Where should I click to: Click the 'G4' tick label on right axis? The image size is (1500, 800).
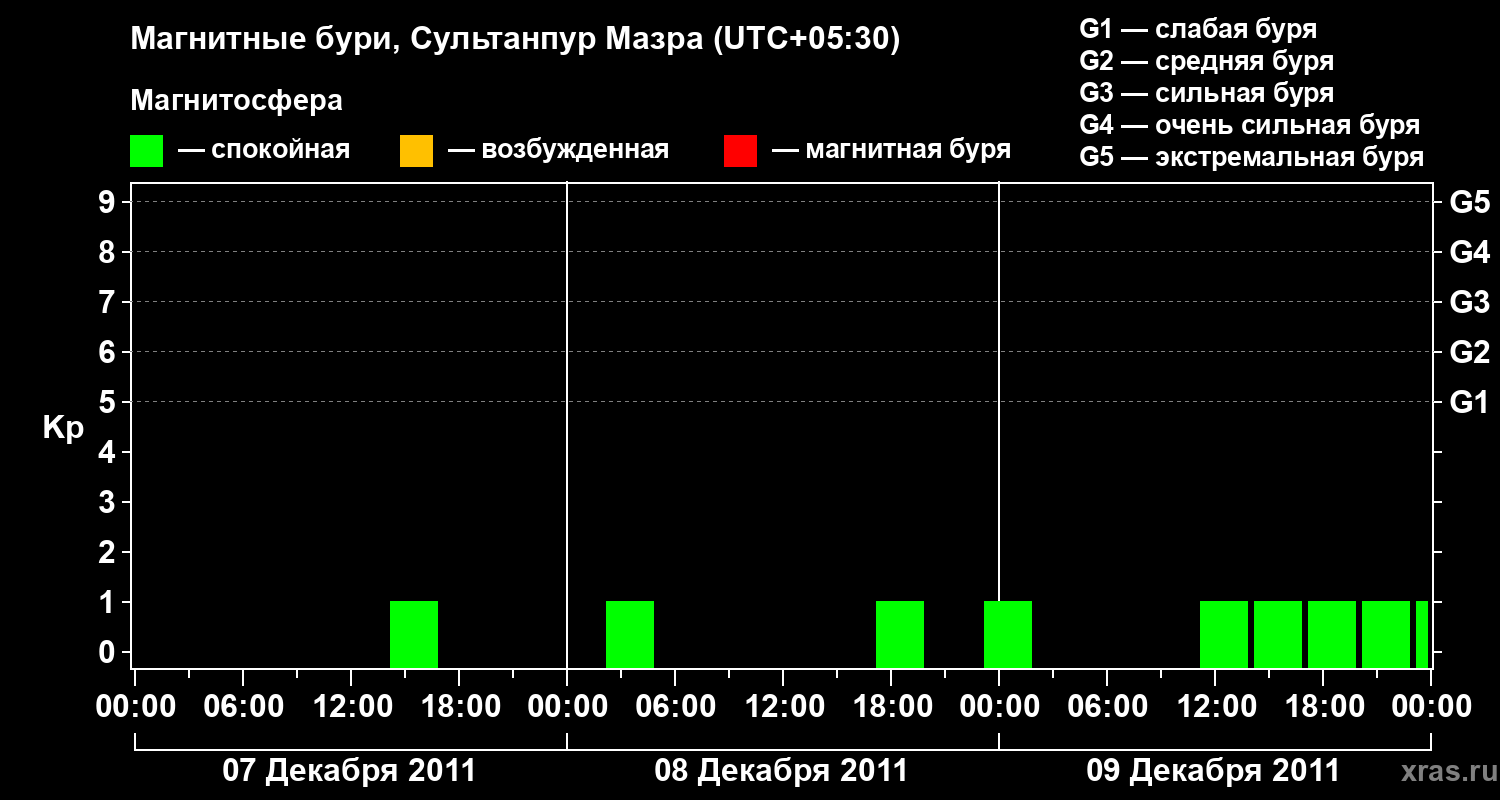pos(1470,252)
